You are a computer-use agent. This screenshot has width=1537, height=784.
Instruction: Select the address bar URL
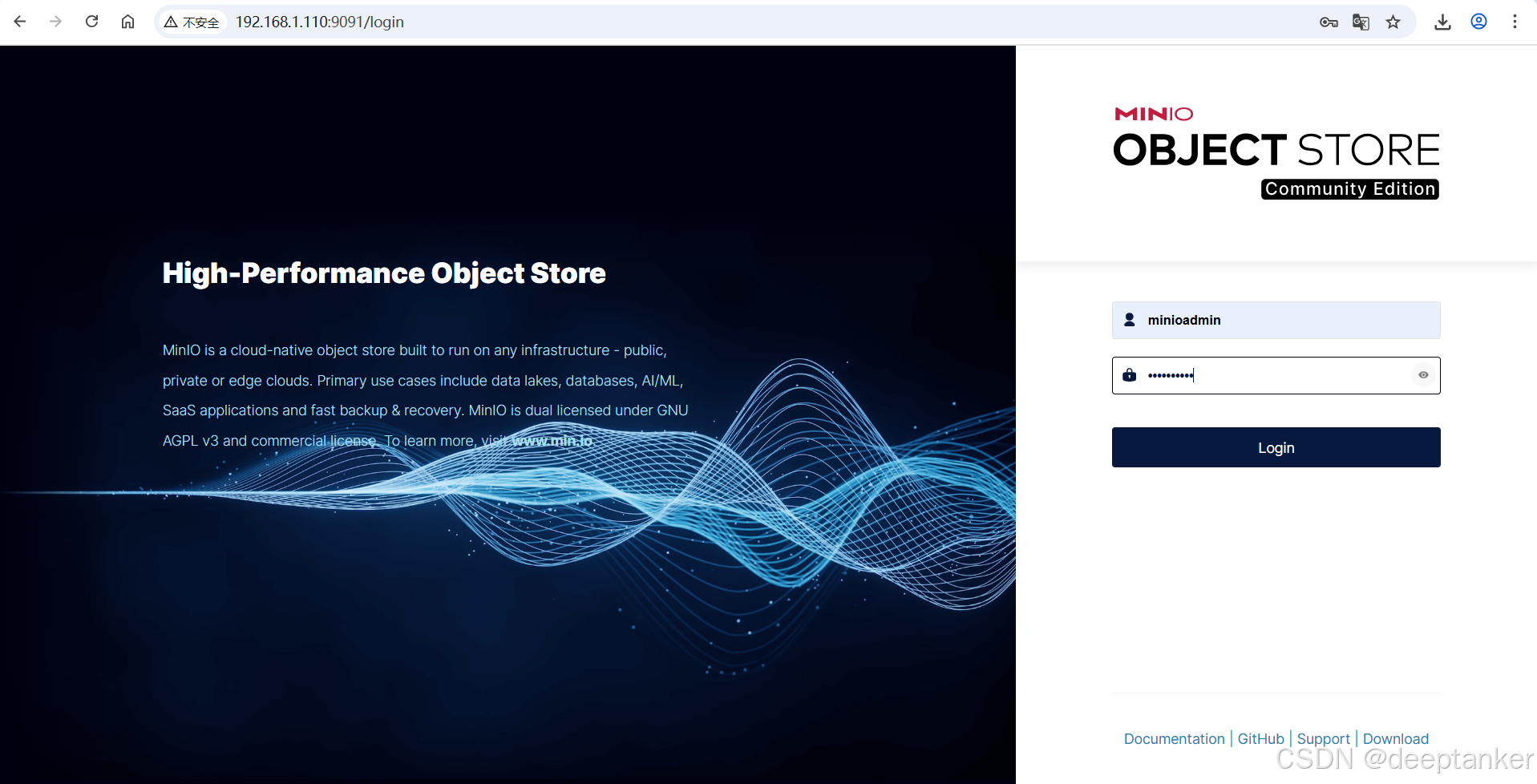pyautogui.click(x=319, y=22)
